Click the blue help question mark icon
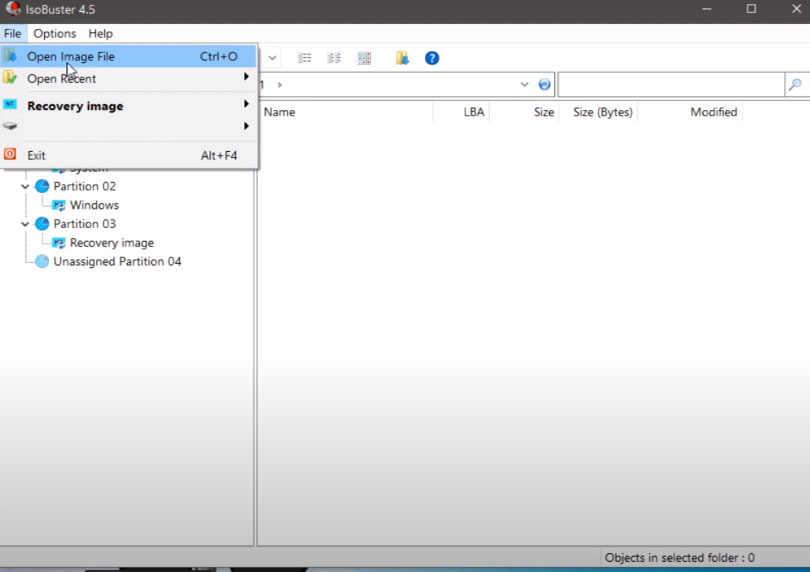Viewport: 810px width, 572px height. tap(432, 58)
